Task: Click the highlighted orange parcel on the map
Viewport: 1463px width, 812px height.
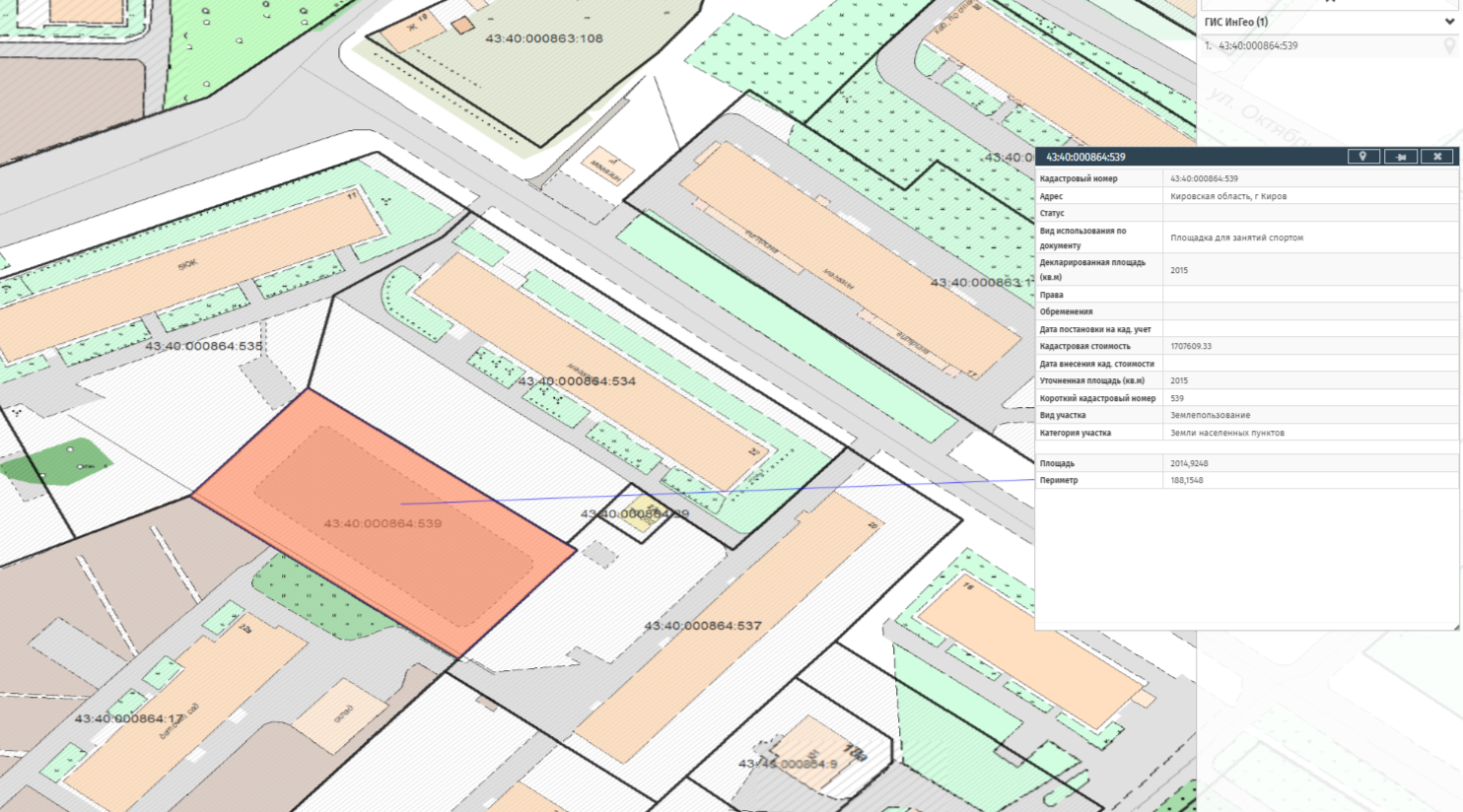Action: point(384,522)
